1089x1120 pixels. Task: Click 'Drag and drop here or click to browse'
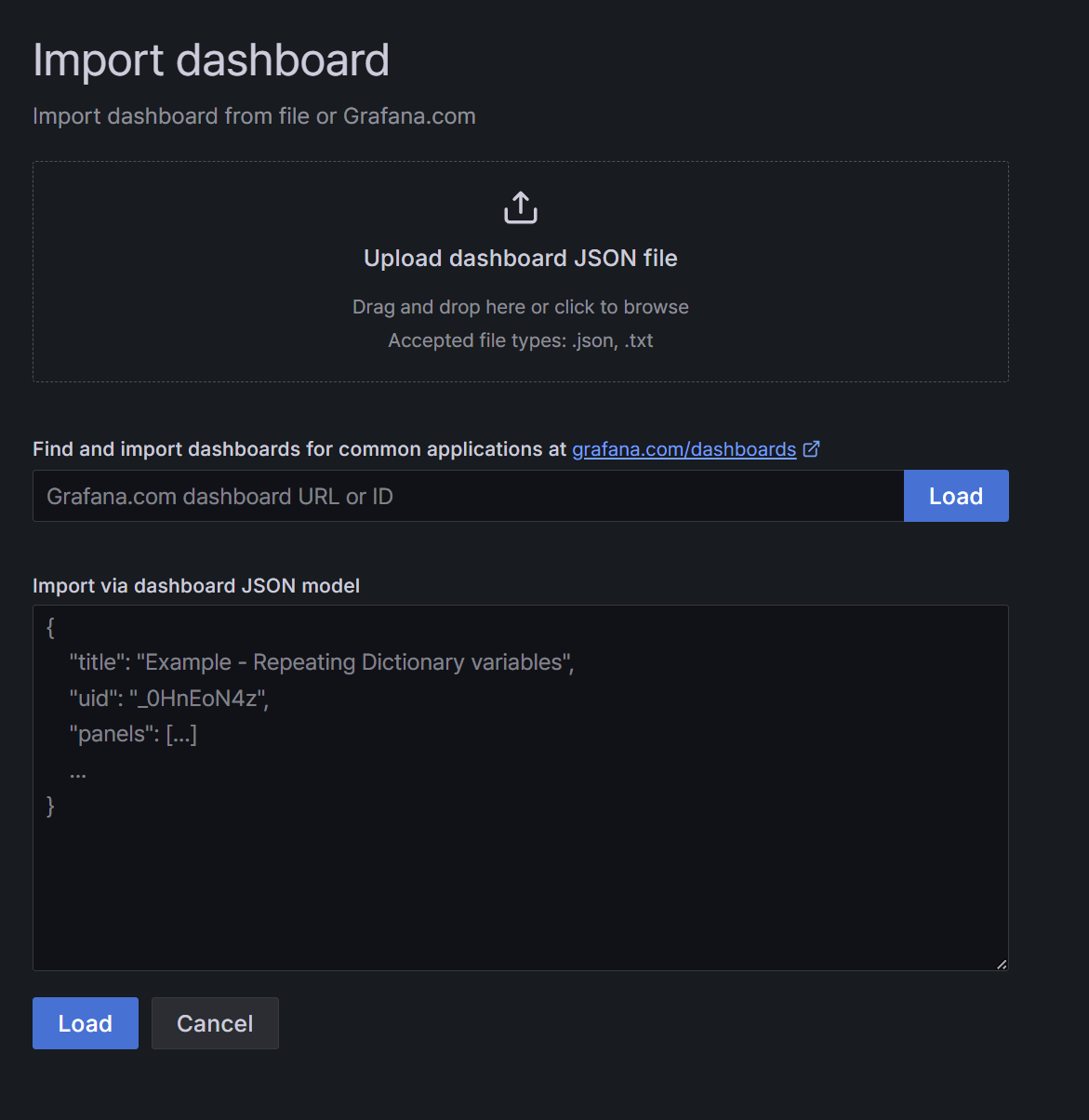521,307
